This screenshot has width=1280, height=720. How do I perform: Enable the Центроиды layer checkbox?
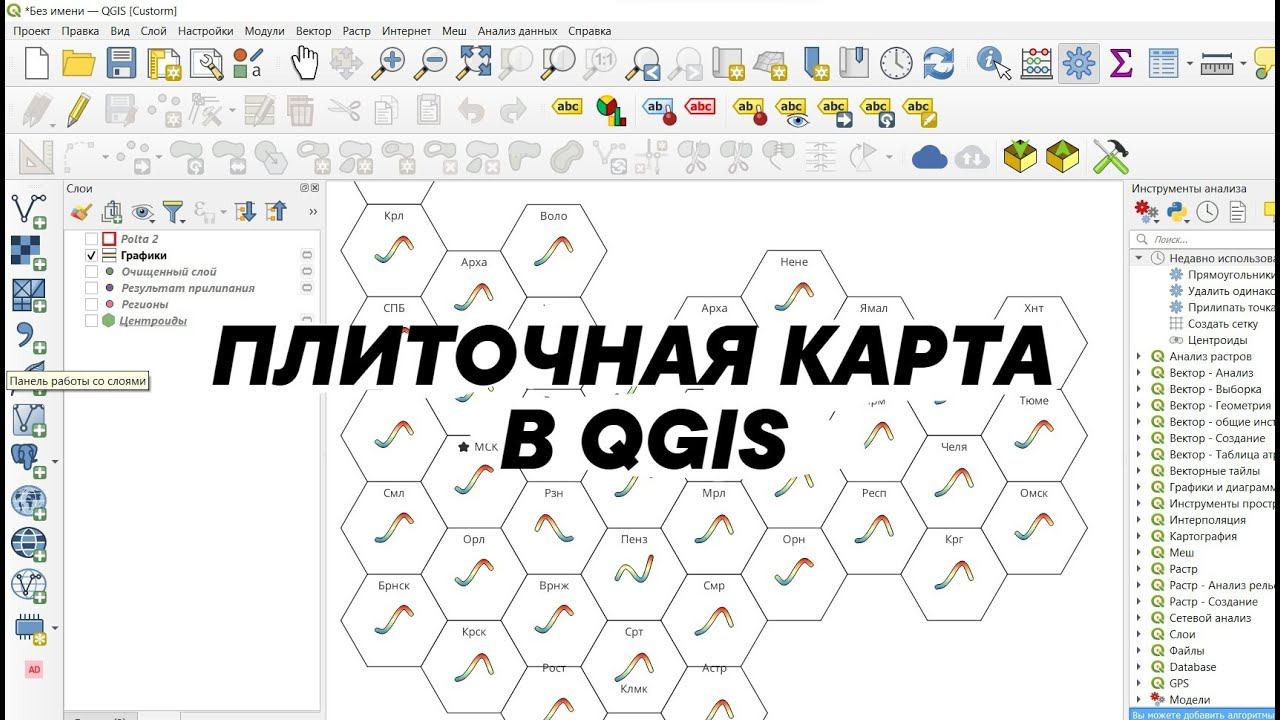(x=91, y=321)
